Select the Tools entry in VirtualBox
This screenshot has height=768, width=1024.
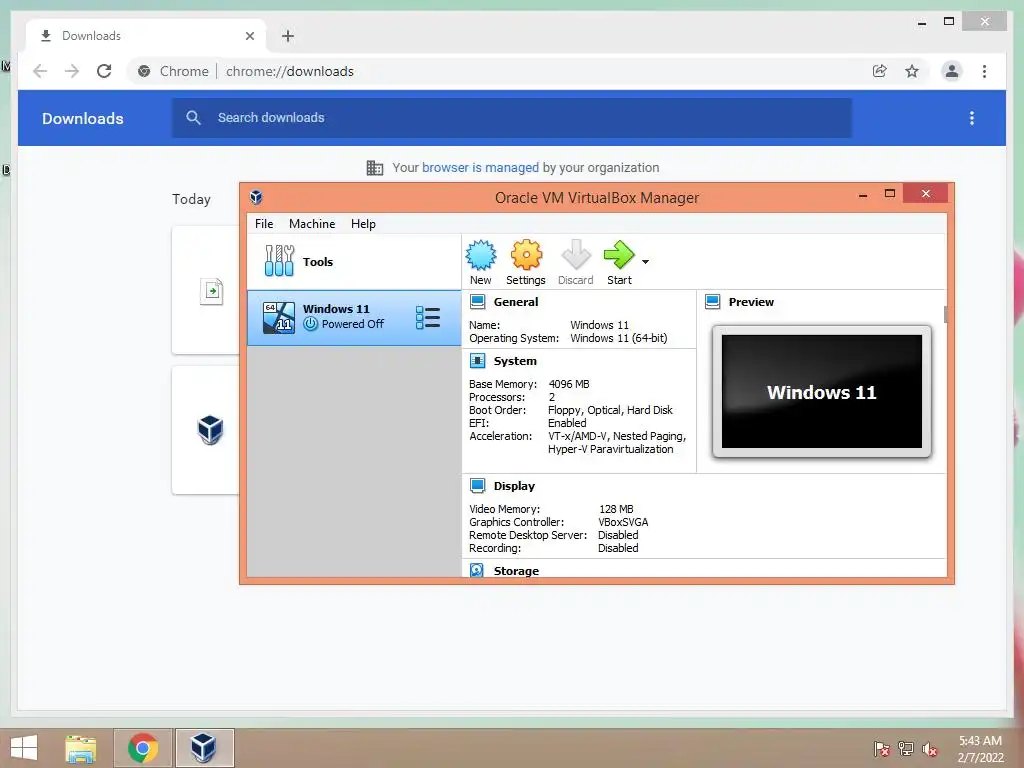(x=354, y=261)
